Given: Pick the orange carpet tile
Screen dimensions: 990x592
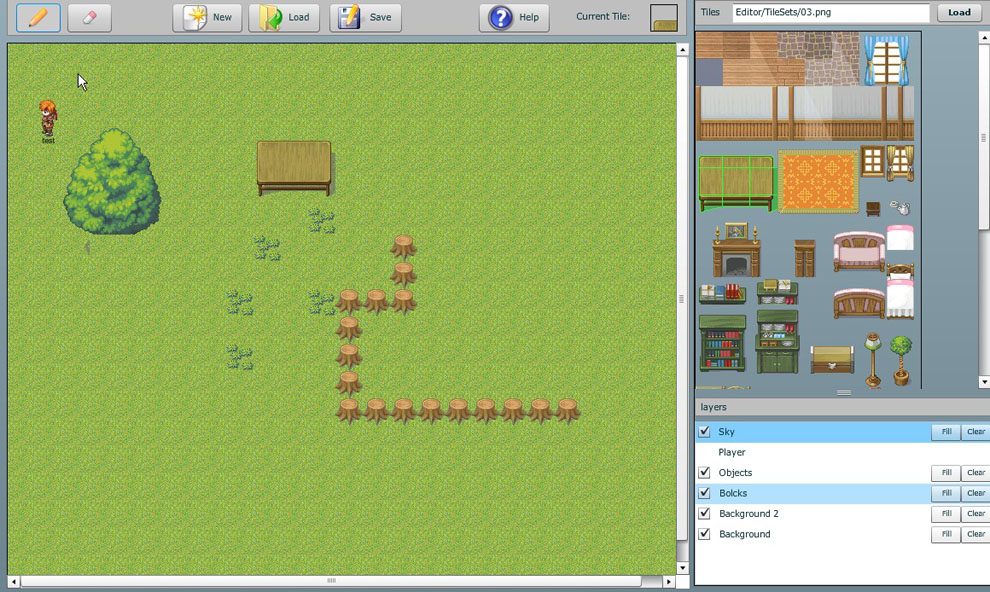Looking at the screenshot, I should 818,182.
